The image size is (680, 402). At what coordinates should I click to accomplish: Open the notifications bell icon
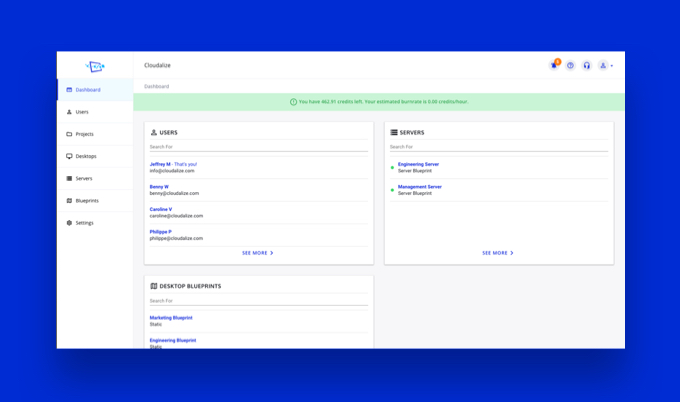554,65
